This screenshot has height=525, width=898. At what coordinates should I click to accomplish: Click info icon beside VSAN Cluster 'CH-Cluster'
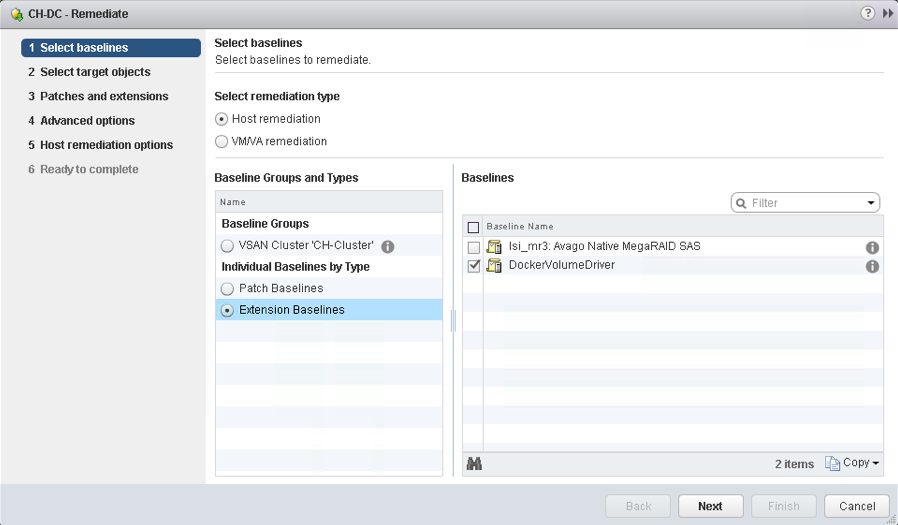(x=388, y=246)
